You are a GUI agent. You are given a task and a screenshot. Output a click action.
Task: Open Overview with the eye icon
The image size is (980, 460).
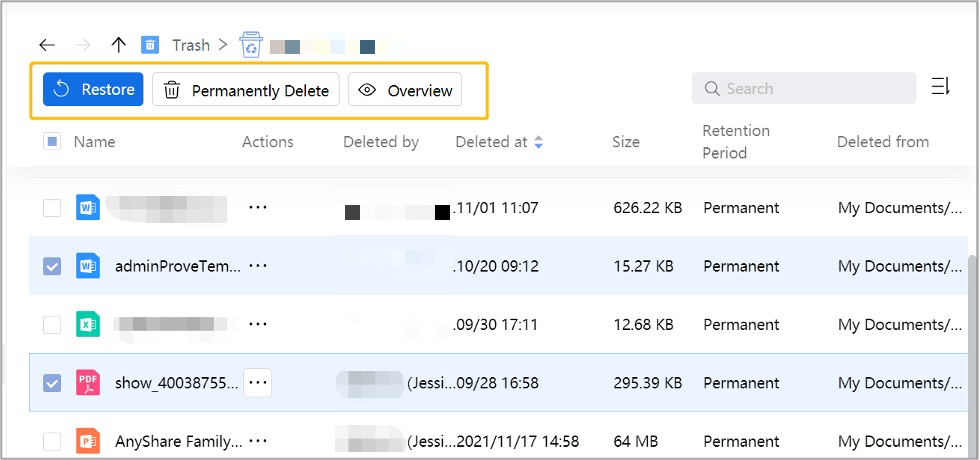(405, 90)
